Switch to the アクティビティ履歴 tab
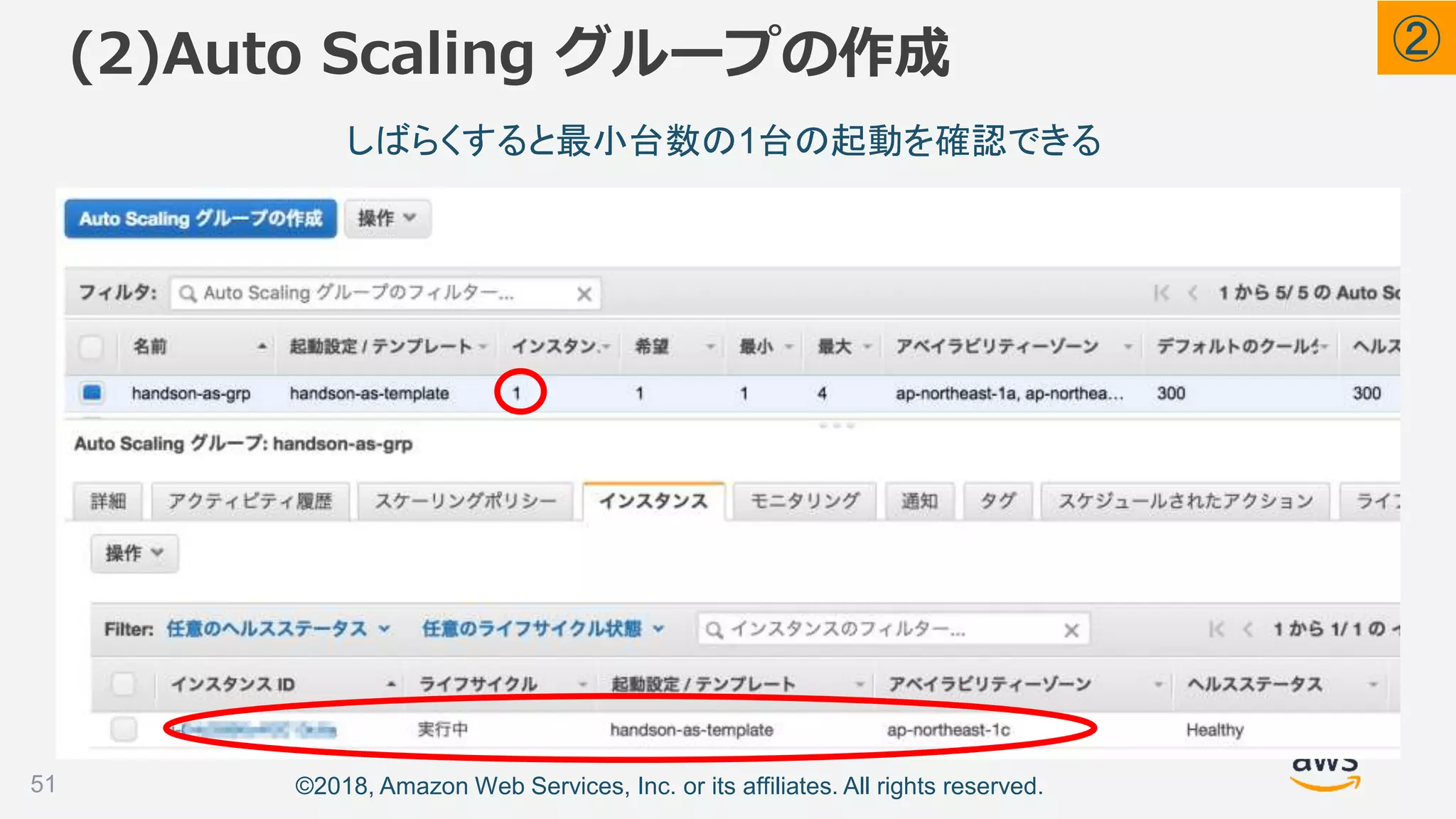The height and width of the screenshot is (819, 1456). (250, 501)
